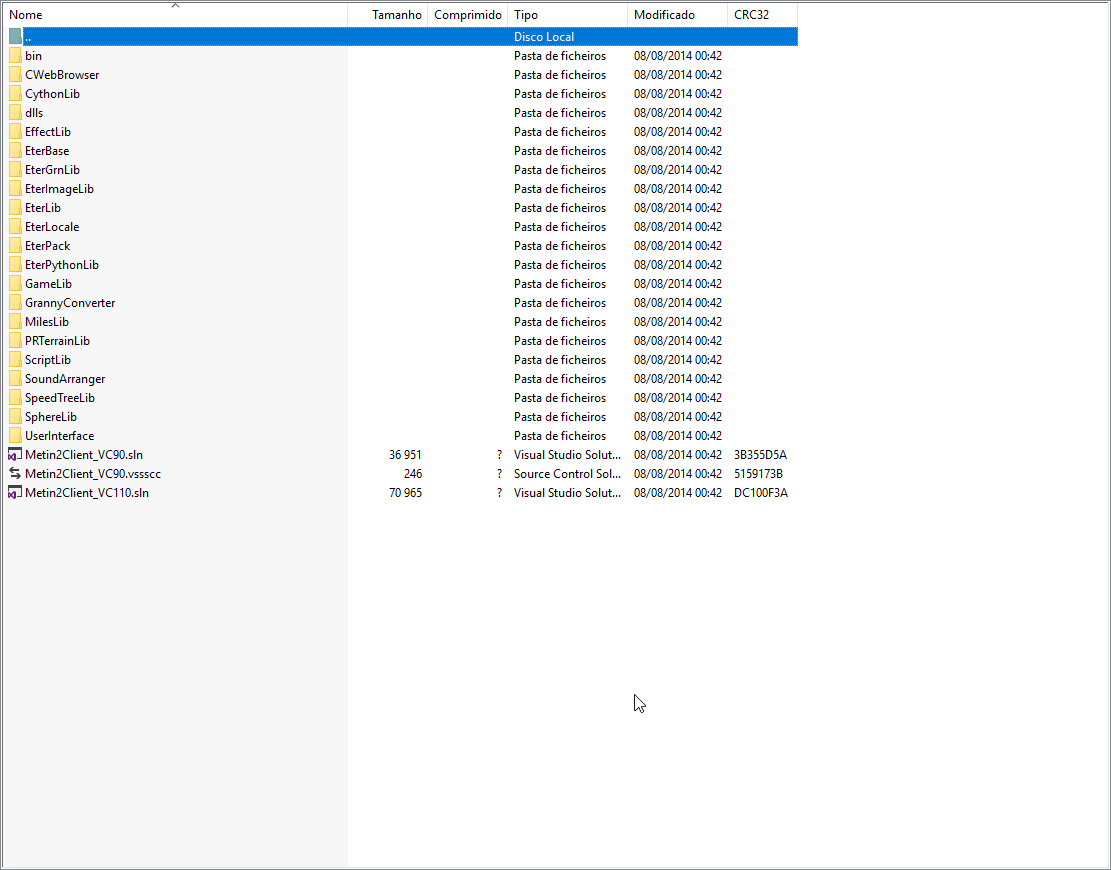Click the EterBase folder icon

click(15, 151)
